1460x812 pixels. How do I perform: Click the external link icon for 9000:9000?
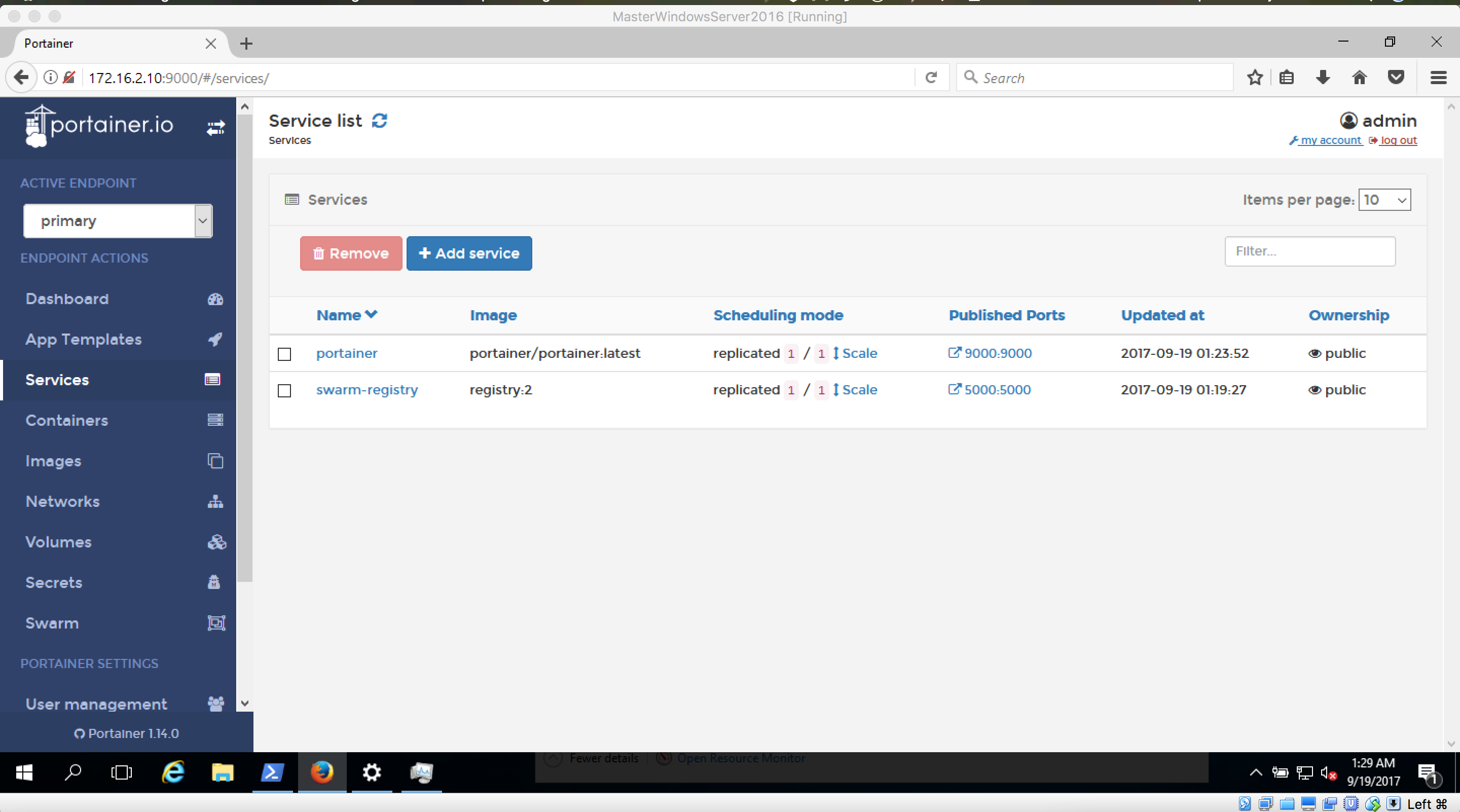pyautogui.click(x=955, y=352)
